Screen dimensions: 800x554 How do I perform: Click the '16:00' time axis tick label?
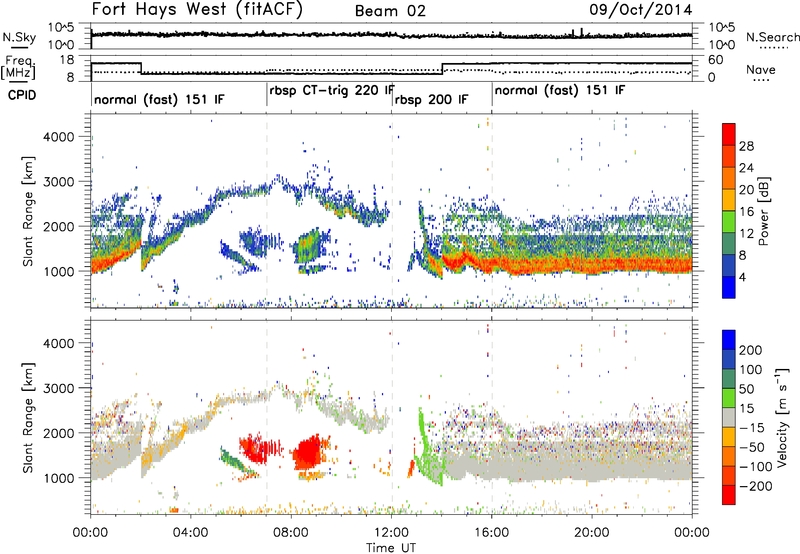[x=491, y=533]
